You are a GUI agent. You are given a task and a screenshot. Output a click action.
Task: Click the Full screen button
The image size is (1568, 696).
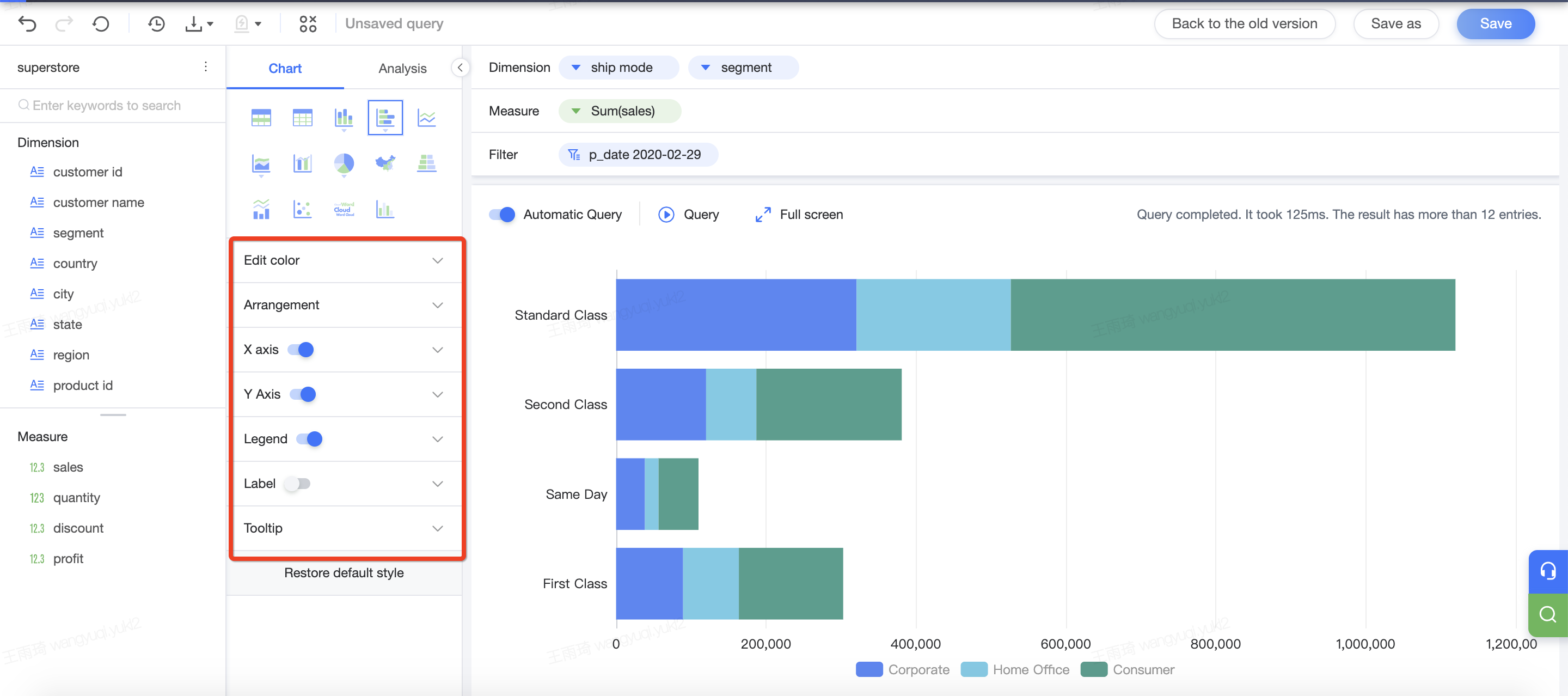coord(799,215)
